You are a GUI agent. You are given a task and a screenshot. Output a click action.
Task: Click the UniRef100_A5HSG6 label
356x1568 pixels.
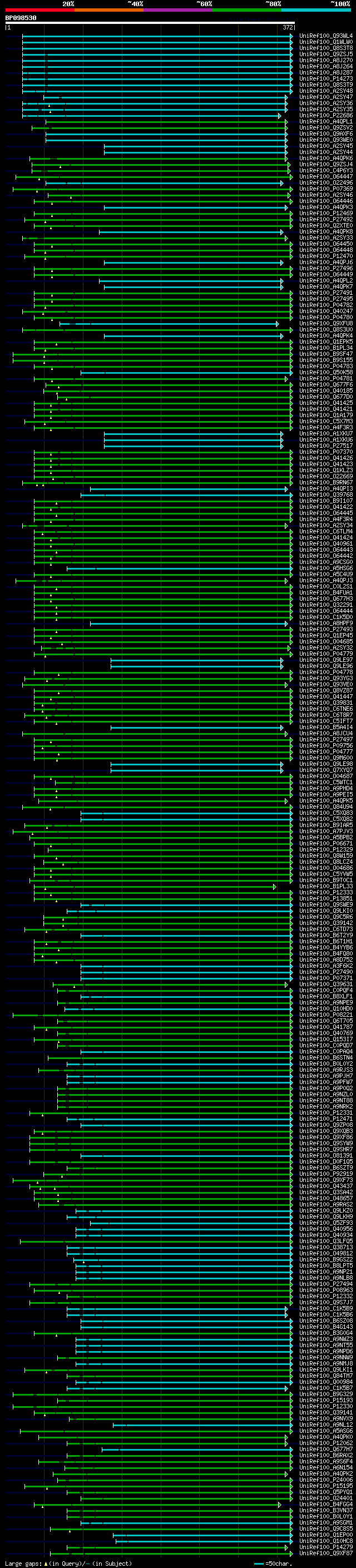(325, 568)
